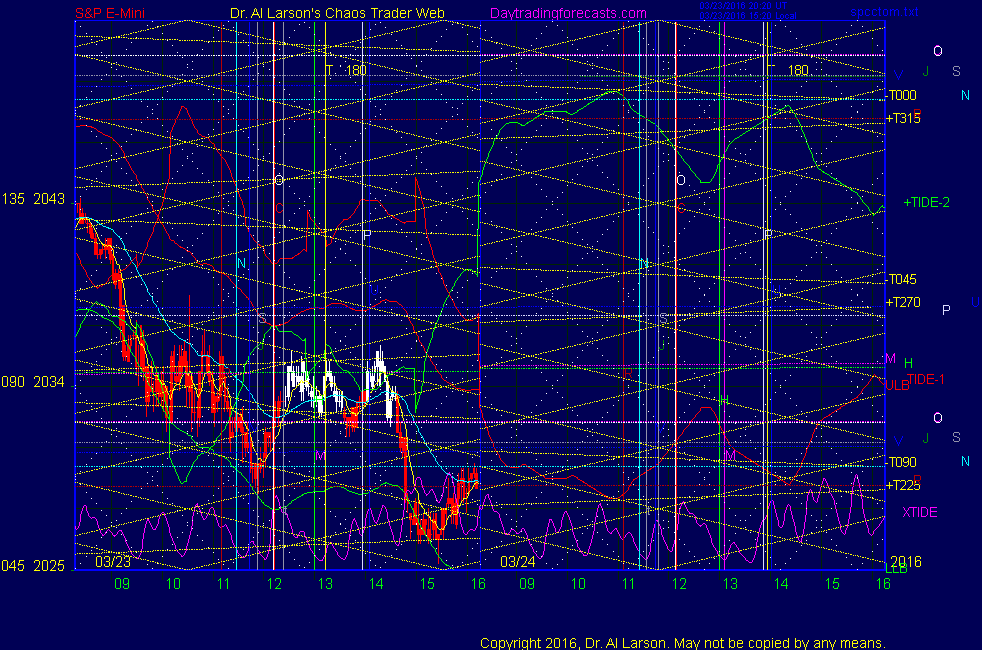The image size is (982, 650).
Task: Select the '-T090' level label
Action: coord(901,462)
